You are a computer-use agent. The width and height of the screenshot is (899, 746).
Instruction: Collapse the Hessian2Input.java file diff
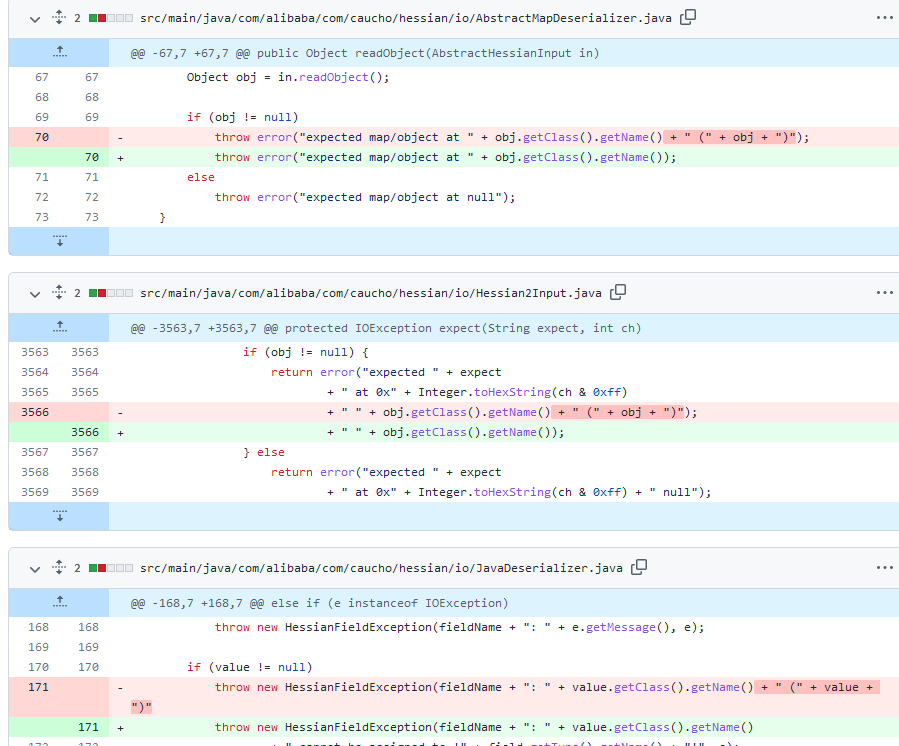click(35, 294)
